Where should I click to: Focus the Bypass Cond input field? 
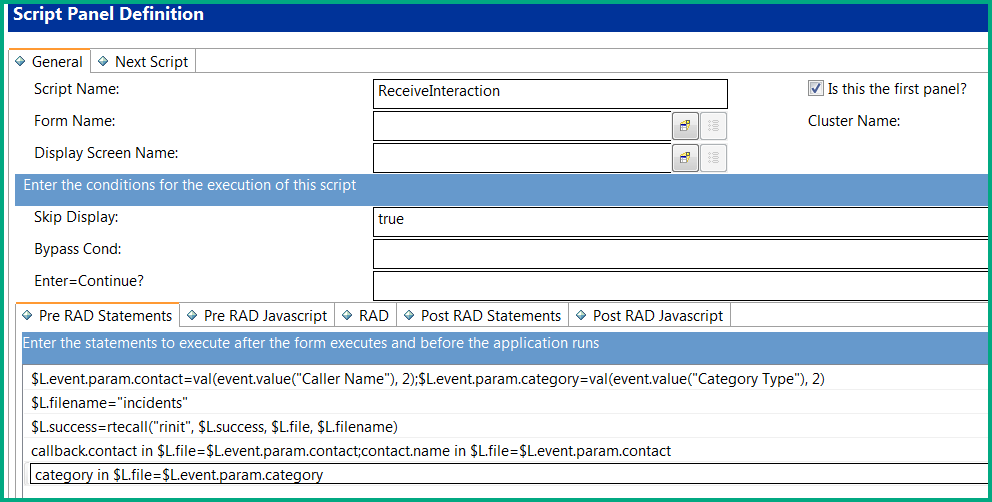coord(680,253)
